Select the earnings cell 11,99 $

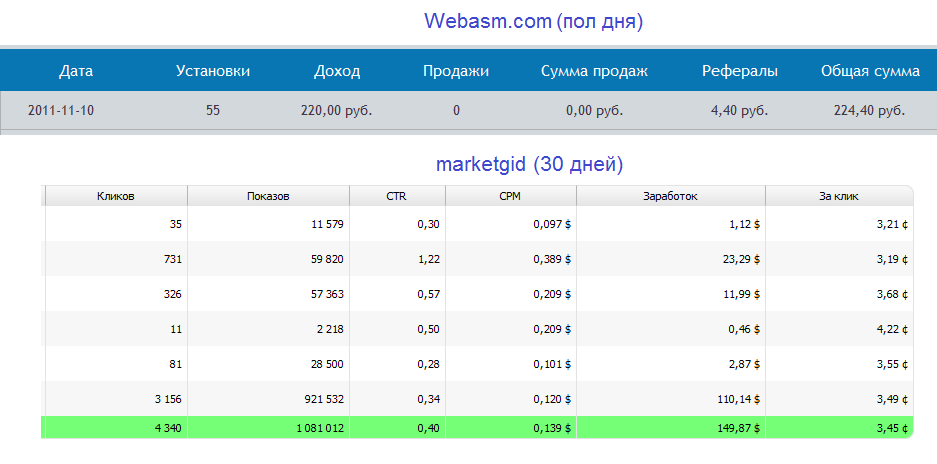click(742, 294)
